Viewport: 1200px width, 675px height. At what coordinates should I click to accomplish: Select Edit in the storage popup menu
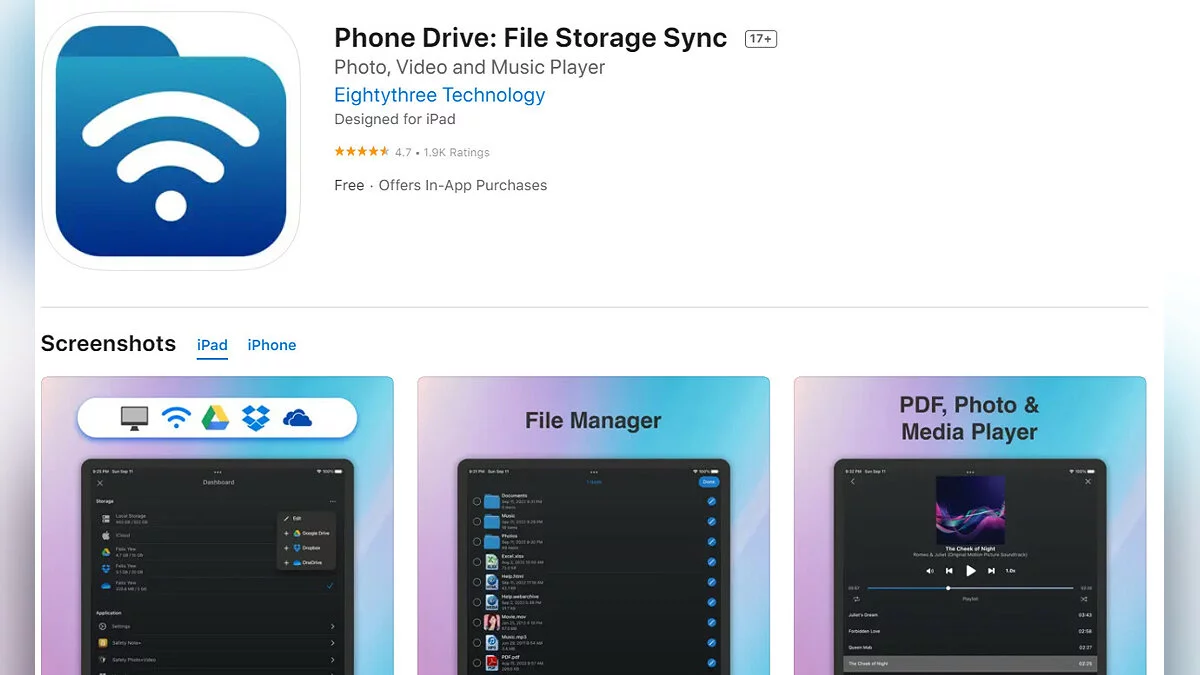[x=305, y=518]
